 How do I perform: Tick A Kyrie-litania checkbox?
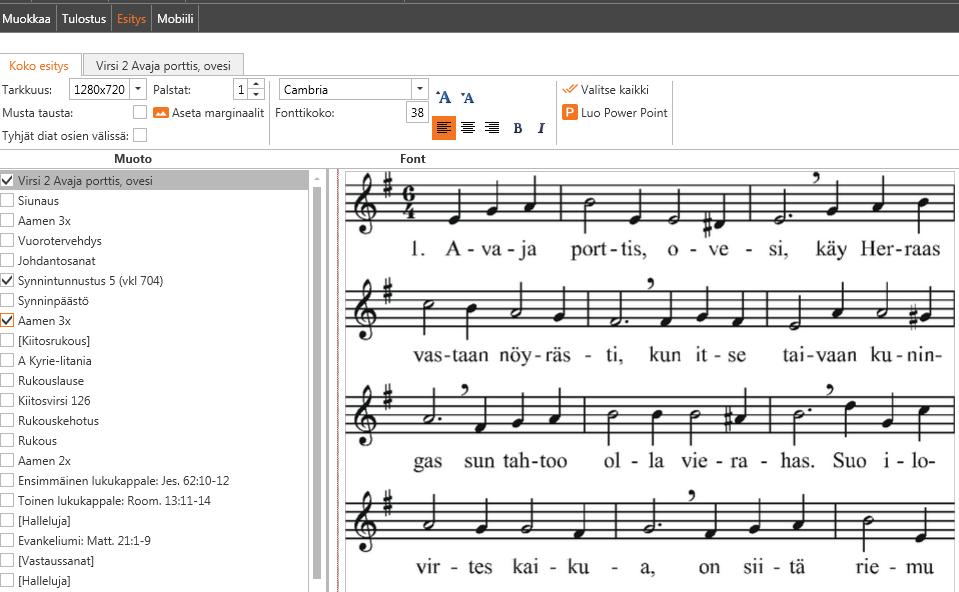coord(7,360)
